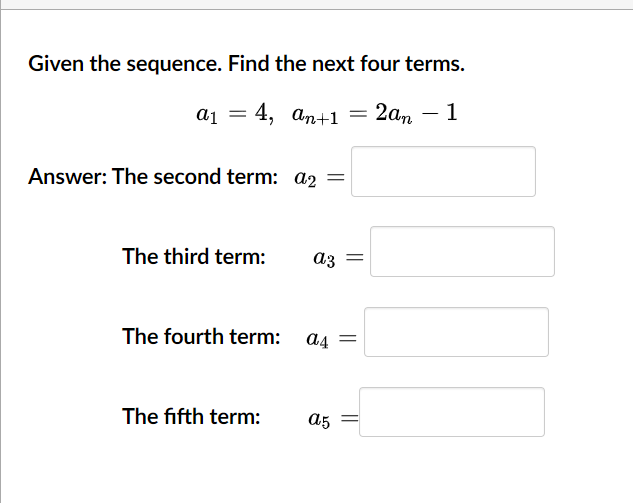This screenshot has width=633, height=503.
Task: Select the fourth term a4 answer field
Action: coord(456,332)
